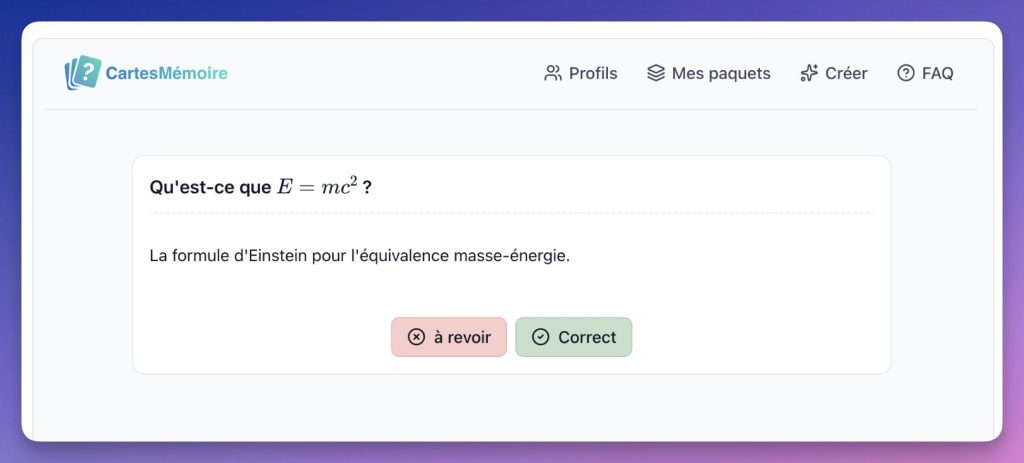
Task: Click the stacked layers icon for Mes paquets
Action: coord(656,73)
